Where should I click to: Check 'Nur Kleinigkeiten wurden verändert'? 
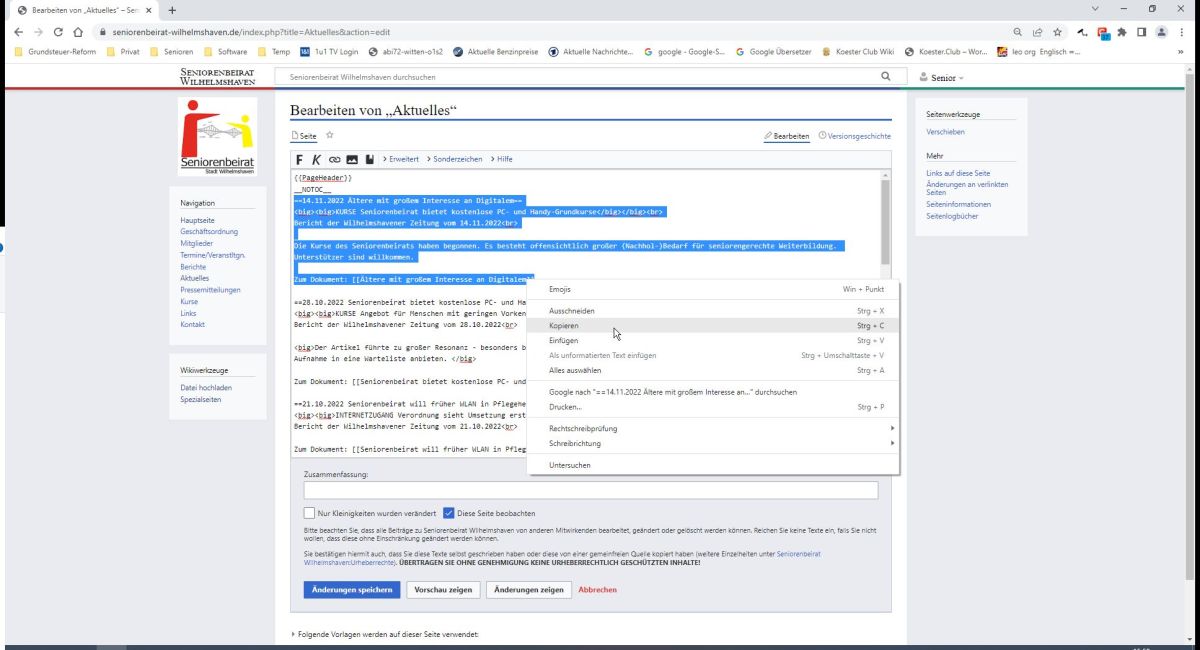tap(309, 513)
